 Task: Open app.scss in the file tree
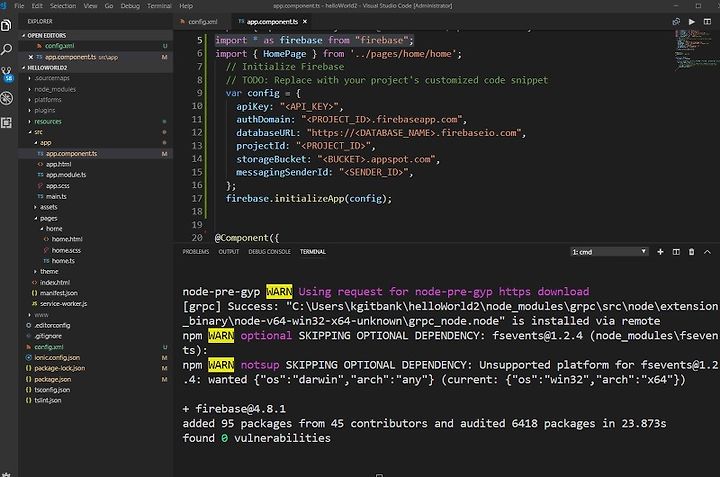point(96,185)
